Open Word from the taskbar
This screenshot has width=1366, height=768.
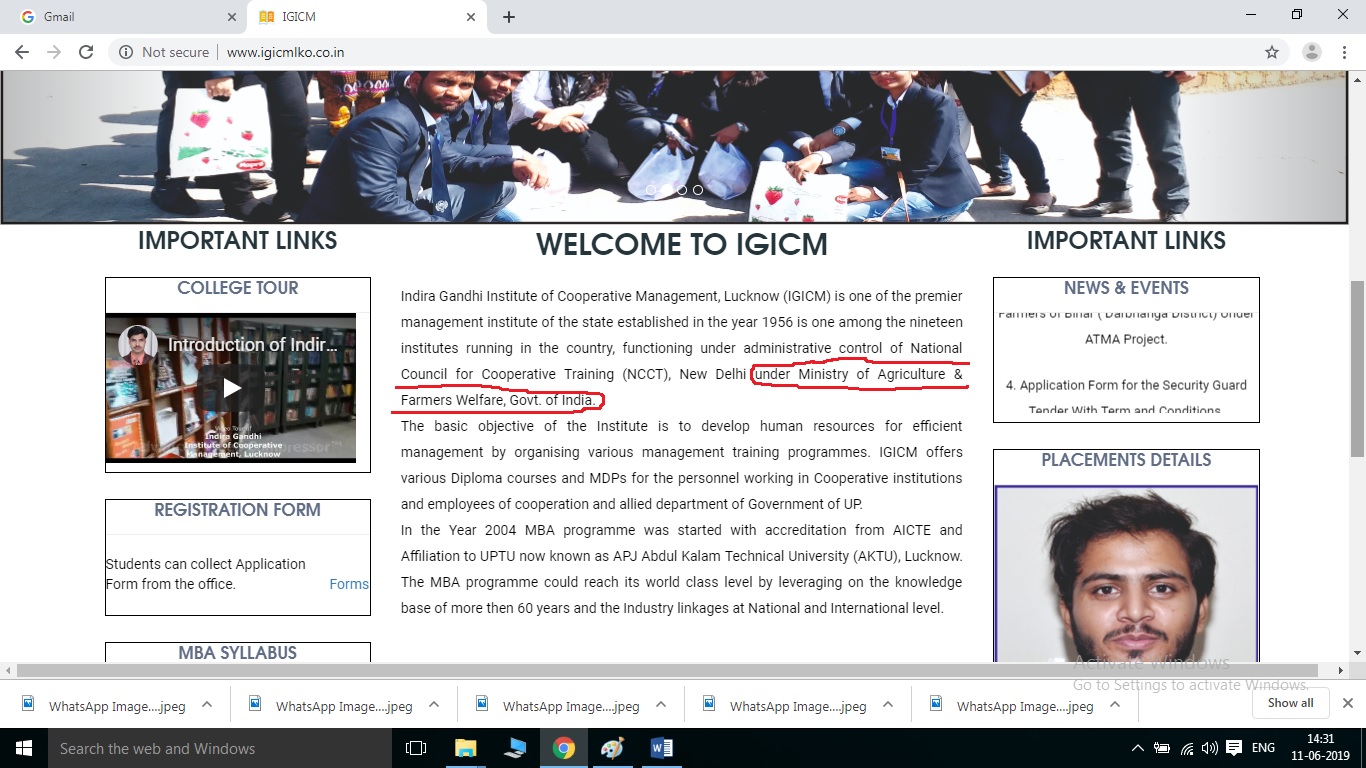[661, 748]
